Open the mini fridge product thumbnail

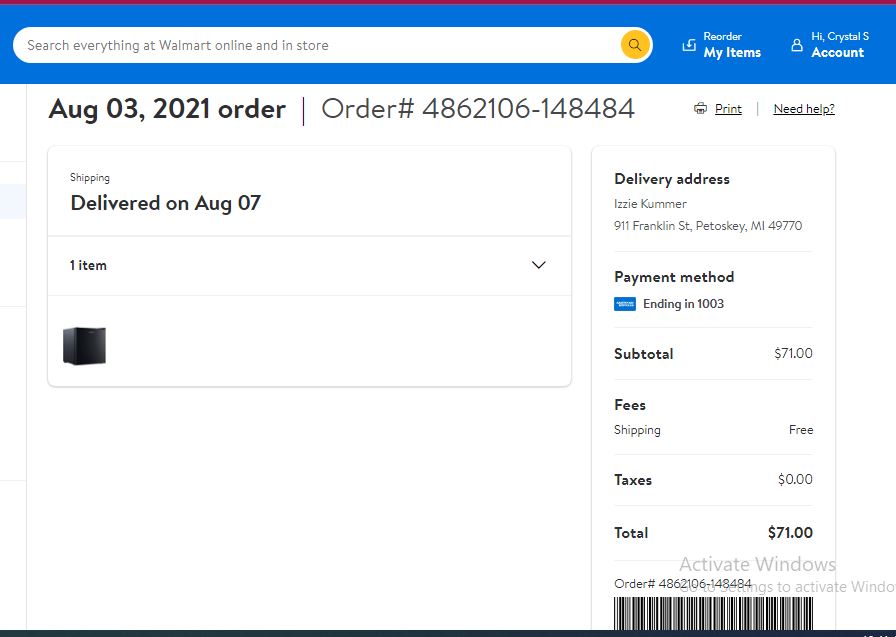click(x=85, y=345)
